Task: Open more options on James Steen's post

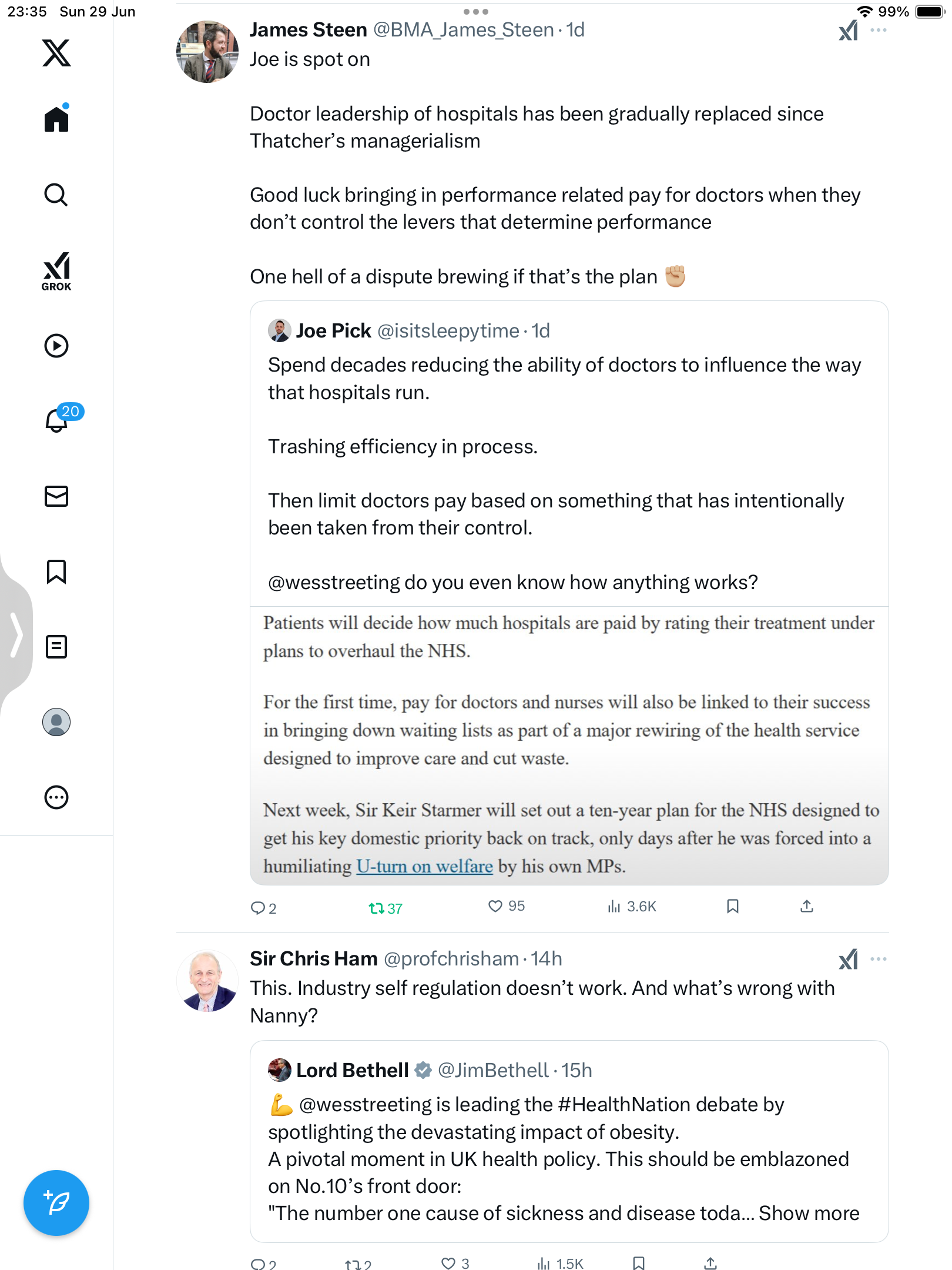Action: (879, 30)
